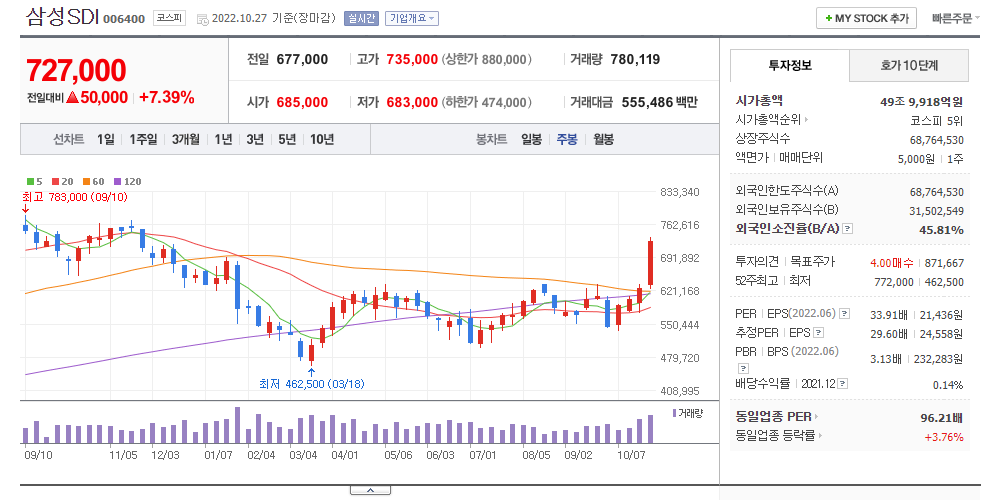Open the 기업개요 dropdown
990x500 pixels.
[x=412, y=18]
